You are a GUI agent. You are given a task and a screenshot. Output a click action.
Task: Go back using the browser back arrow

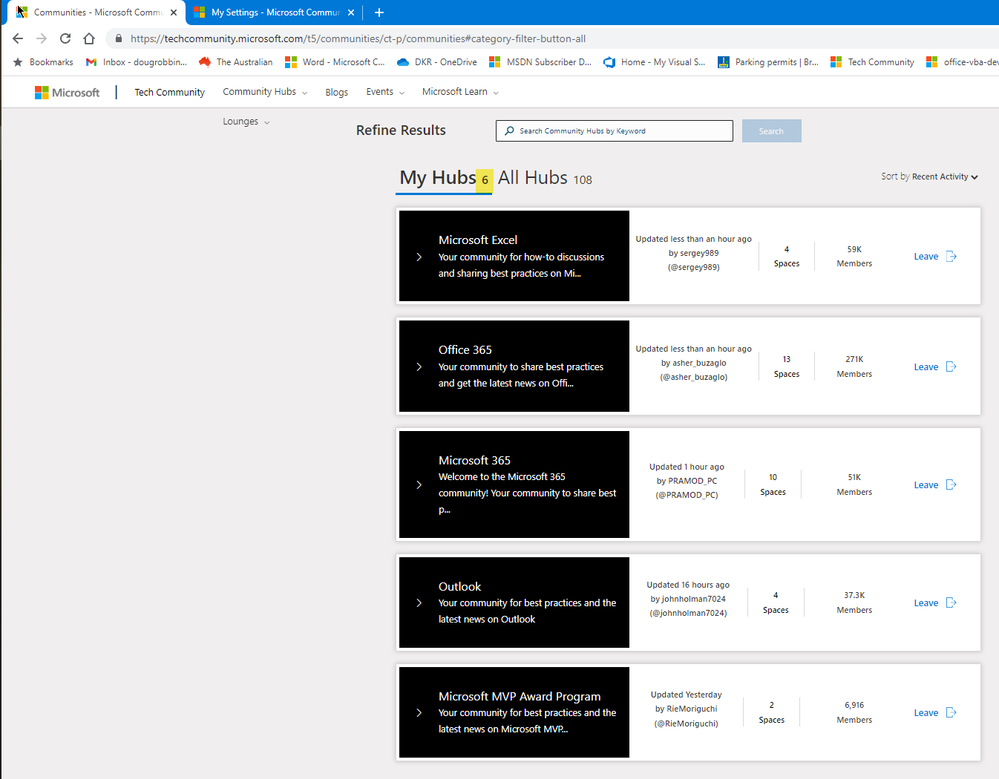[18, 38]
